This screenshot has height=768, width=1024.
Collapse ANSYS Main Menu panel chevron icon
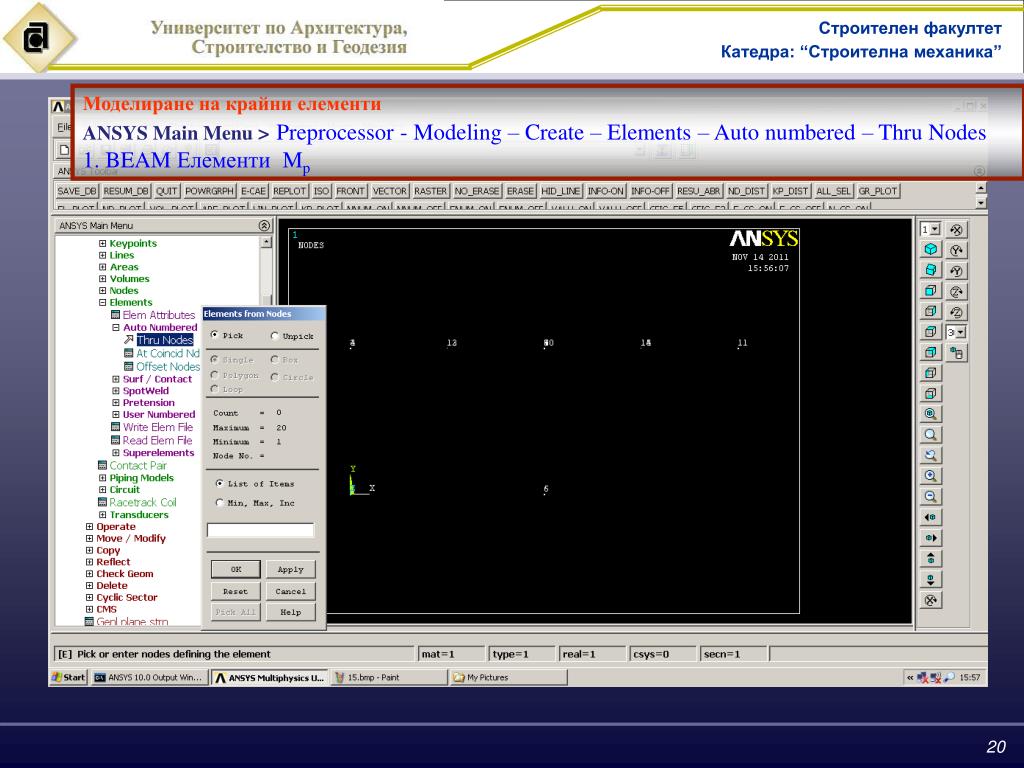(x=264, y=225)
